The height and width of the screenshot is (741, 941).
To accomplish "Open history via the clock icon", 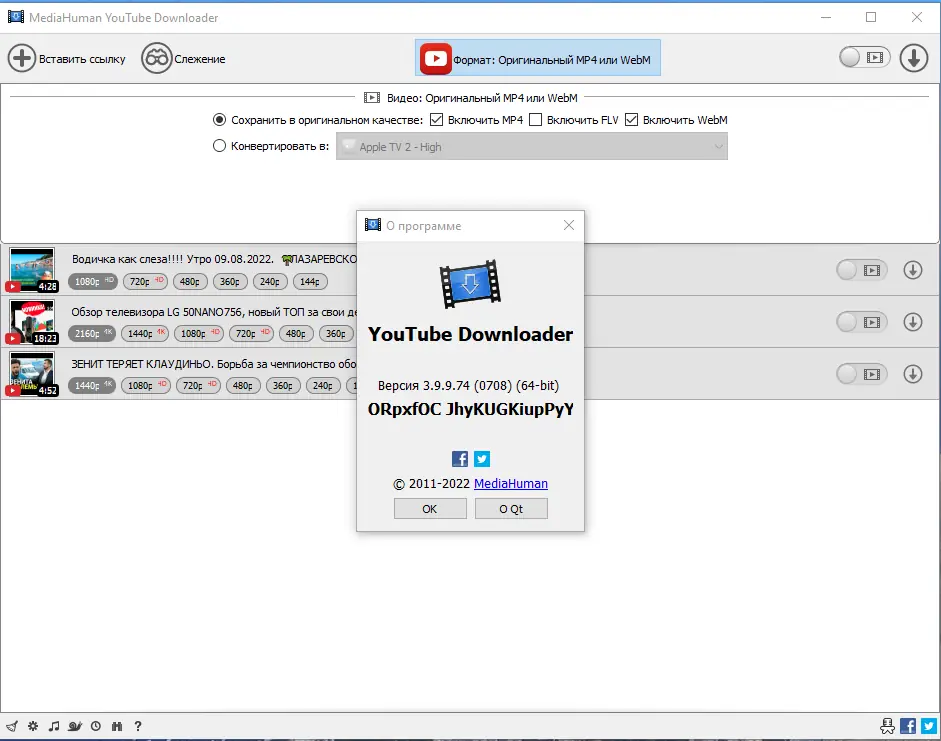I will [95, 726].
